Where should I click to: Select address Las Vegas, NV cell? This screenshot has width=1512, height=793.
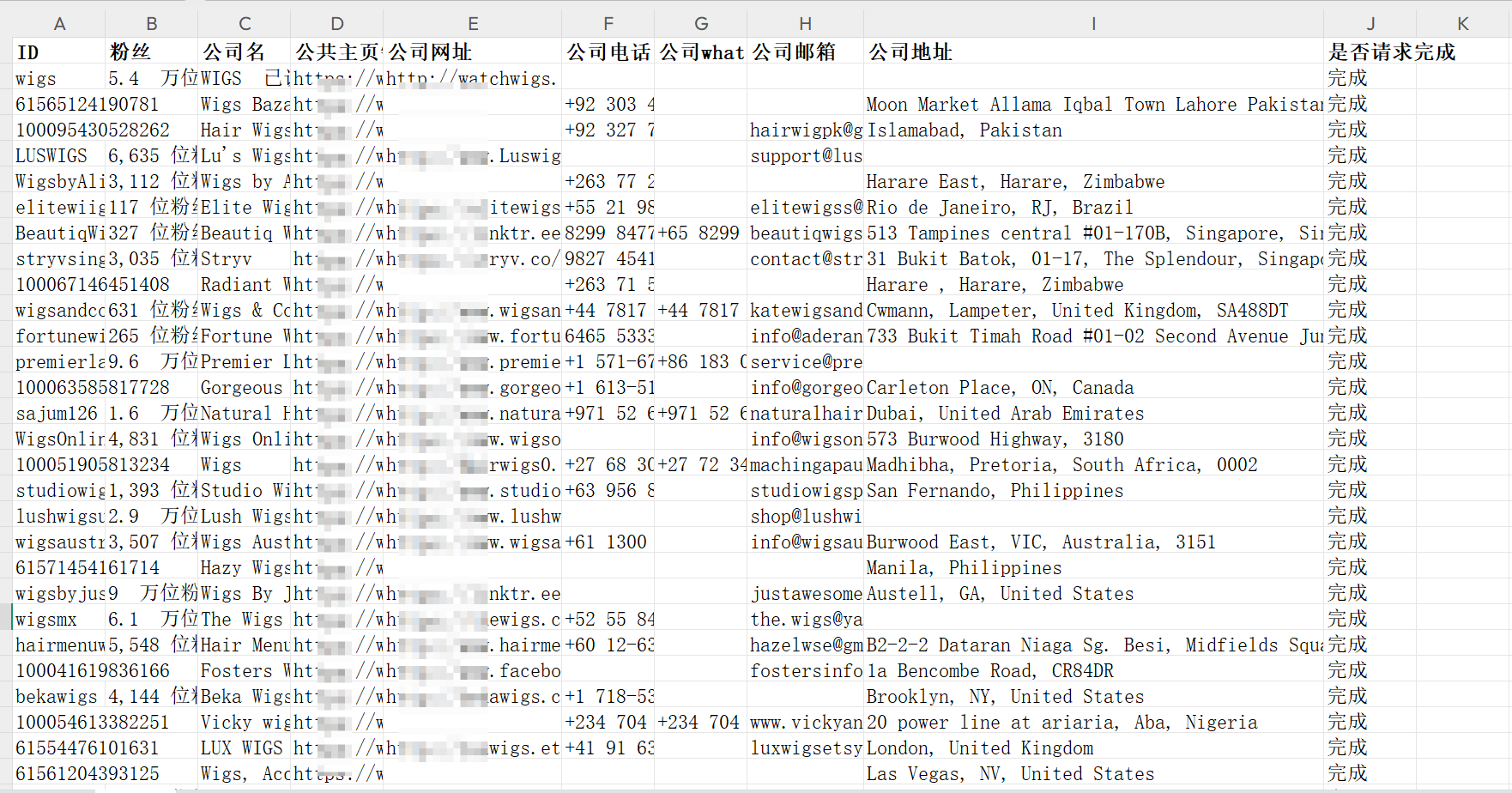point(1093,774)
